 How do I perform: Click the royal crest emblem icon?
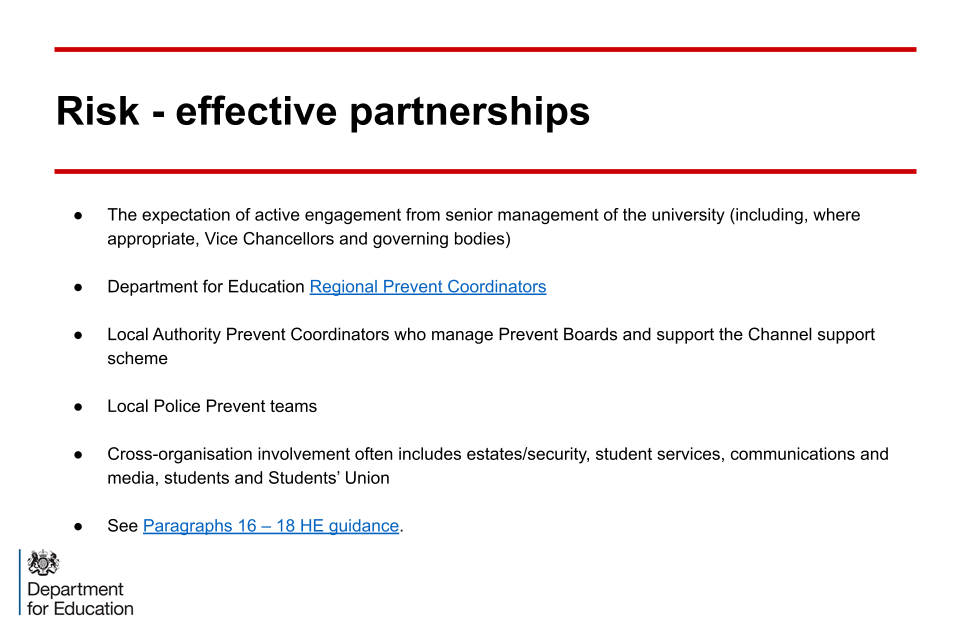[x=44, y=563]
